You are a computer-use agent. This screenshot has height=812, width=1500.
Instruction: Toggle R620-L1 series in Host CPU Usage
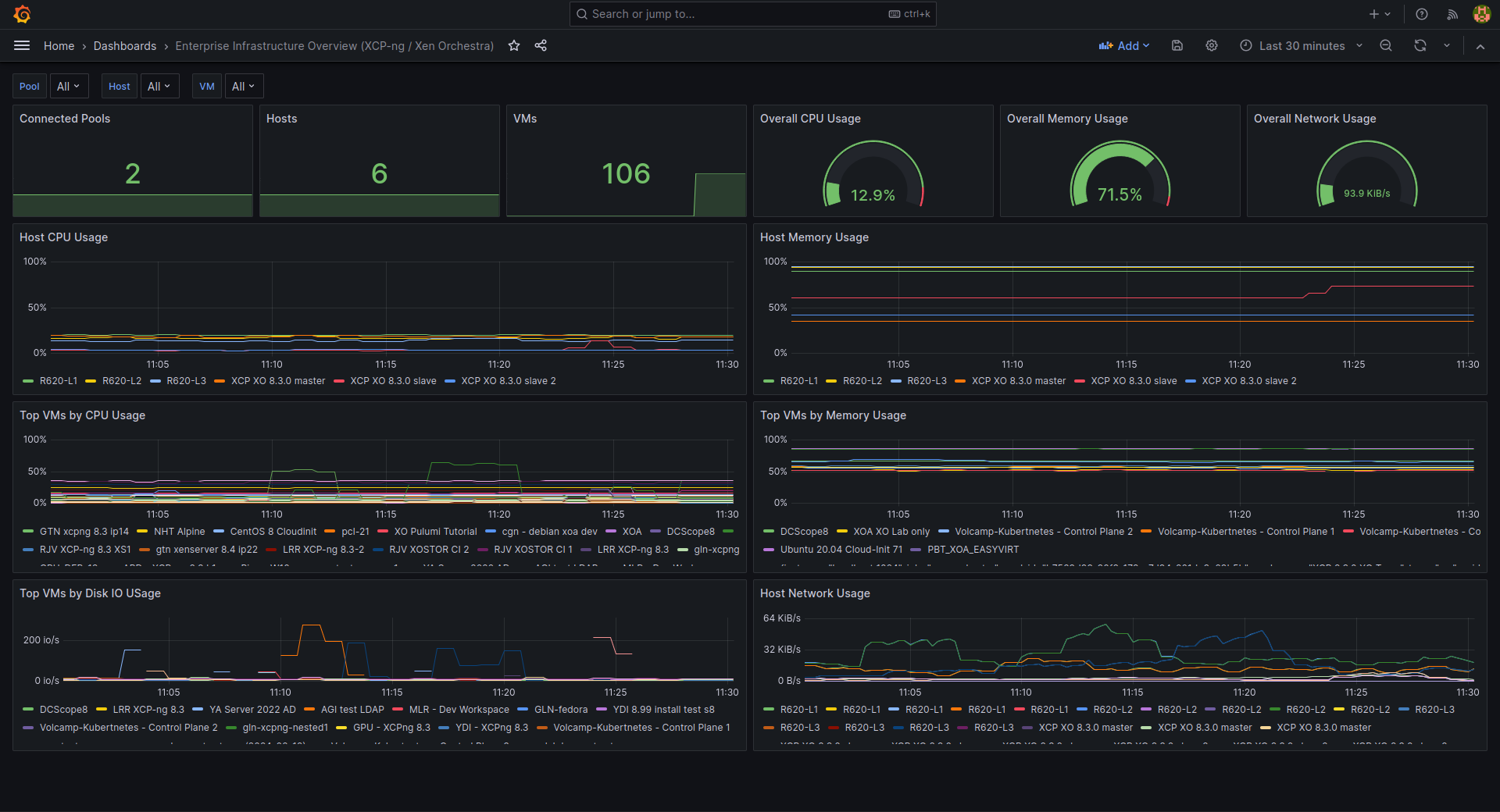pos(58,381)
